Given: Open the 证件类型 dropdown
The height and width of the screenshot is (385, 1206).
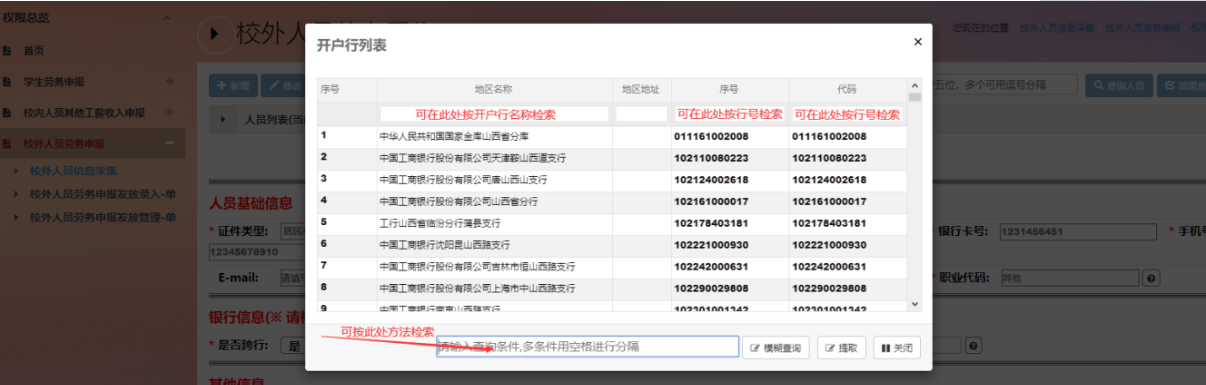Looking at the screenshot, I should tap(294, 231).
